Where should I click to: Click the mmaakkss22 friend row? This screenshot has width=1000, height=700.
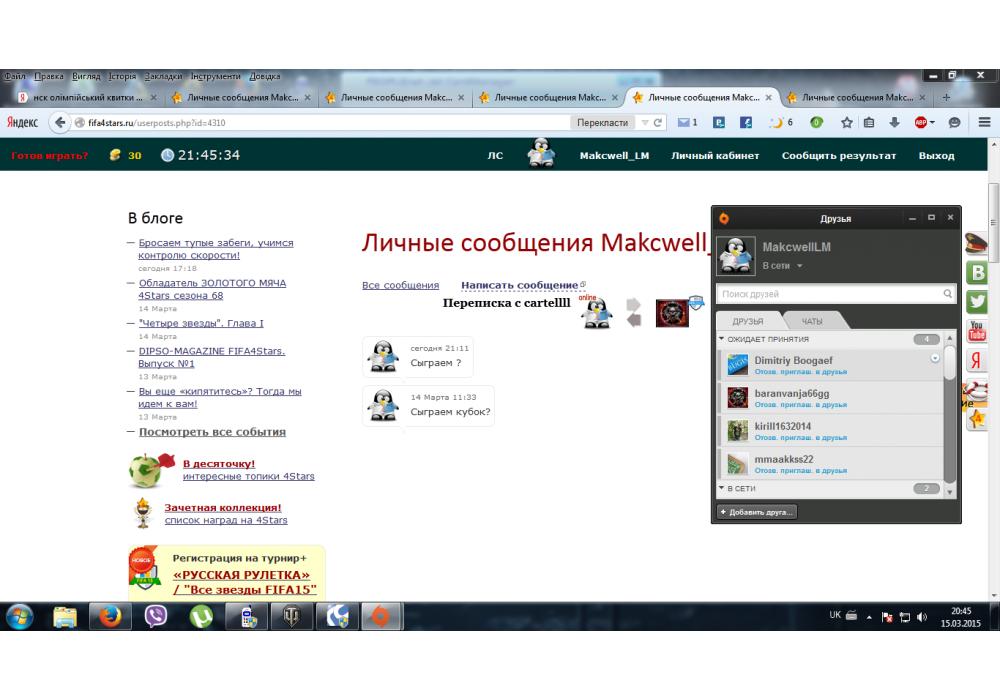(830, 463)
